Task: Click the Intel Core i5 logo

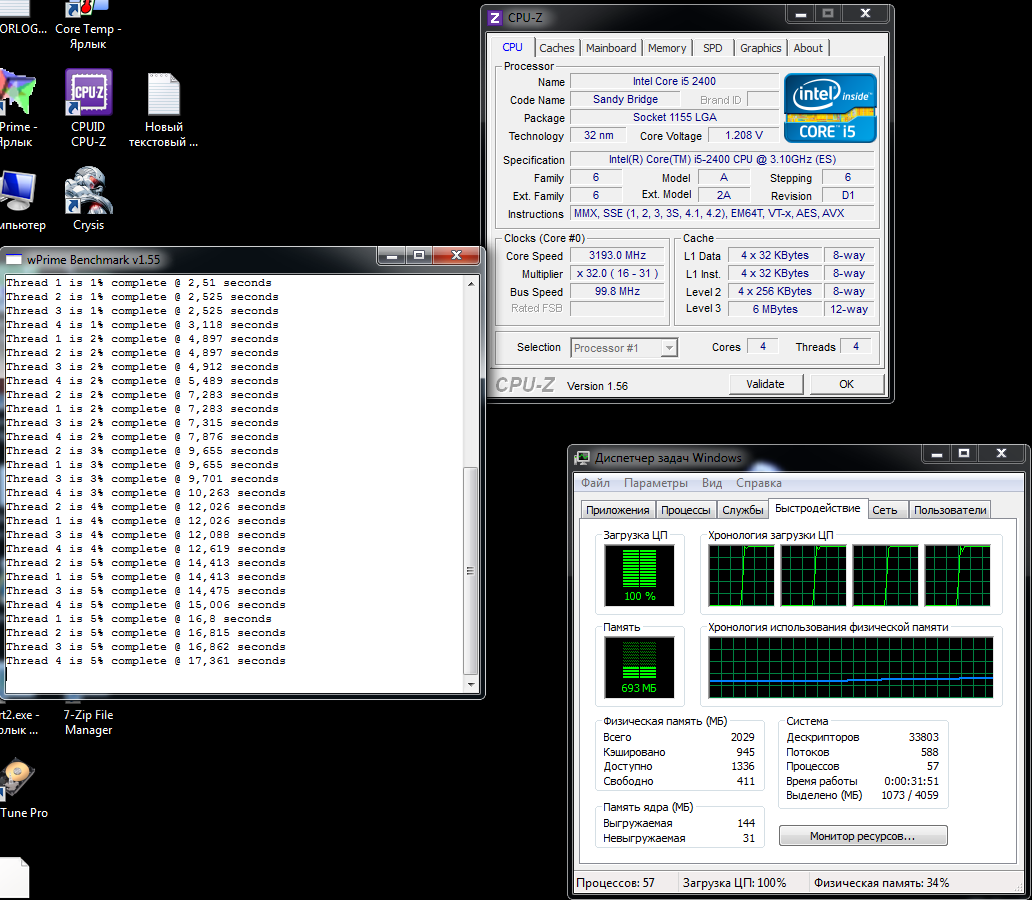Action: [830, 107]
